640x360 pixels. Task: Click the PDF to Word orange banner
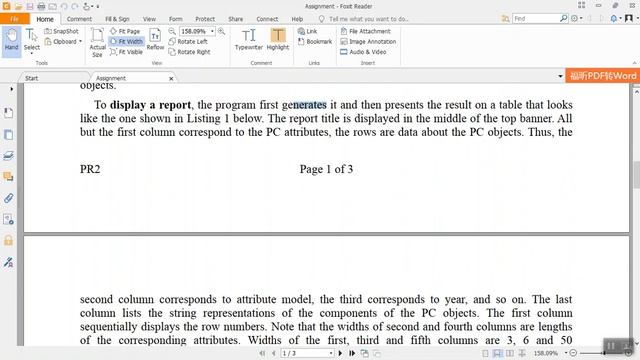tap(603, 76)
